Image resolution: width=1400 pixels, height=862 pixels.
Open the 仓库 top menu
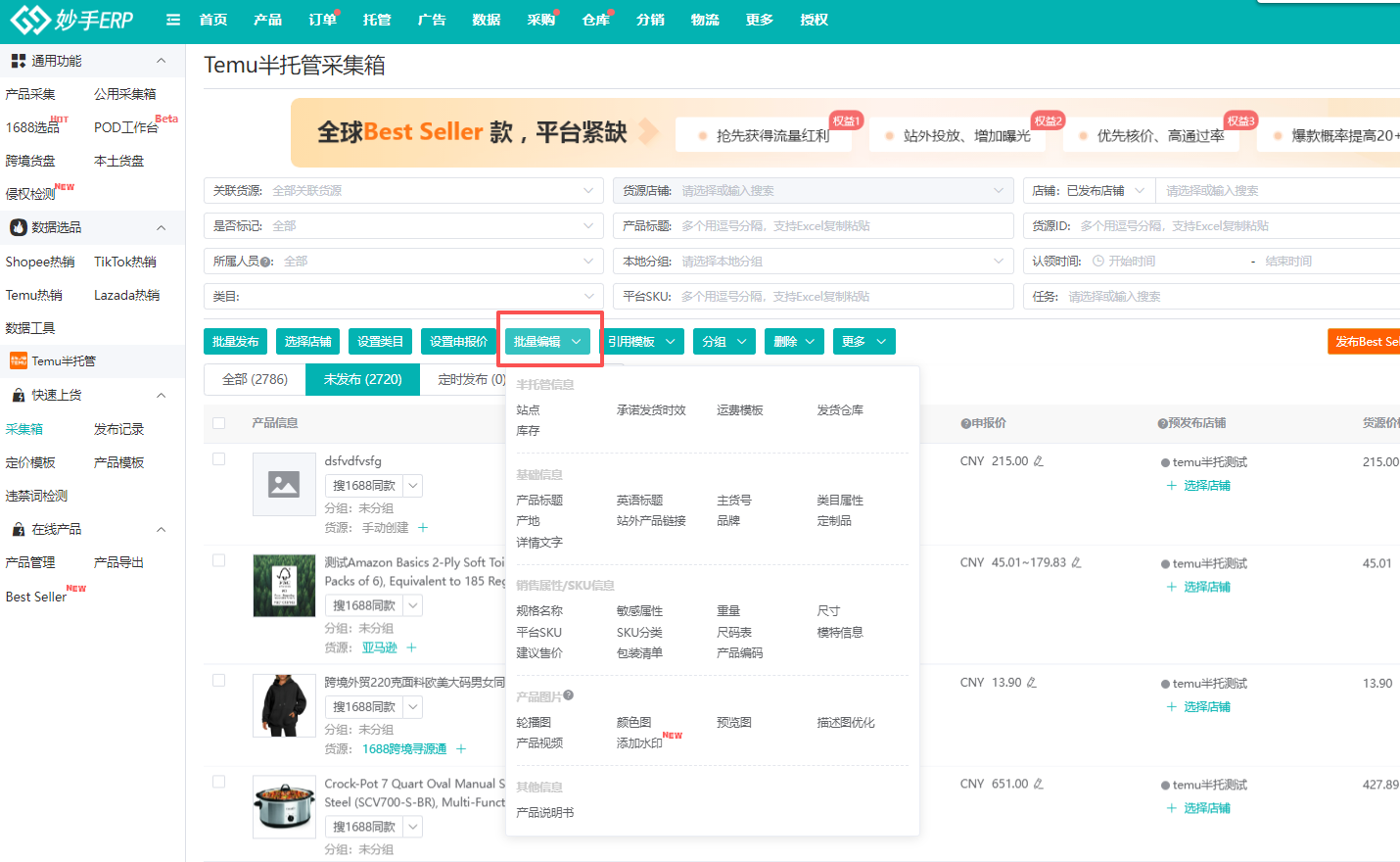(595, 20)
